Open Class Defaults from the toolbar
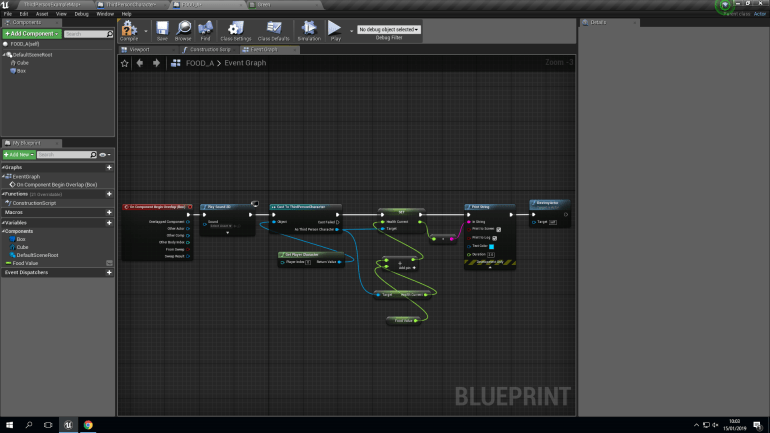The width and height of the screenshot is (770, 433). [x=274, y=28]
